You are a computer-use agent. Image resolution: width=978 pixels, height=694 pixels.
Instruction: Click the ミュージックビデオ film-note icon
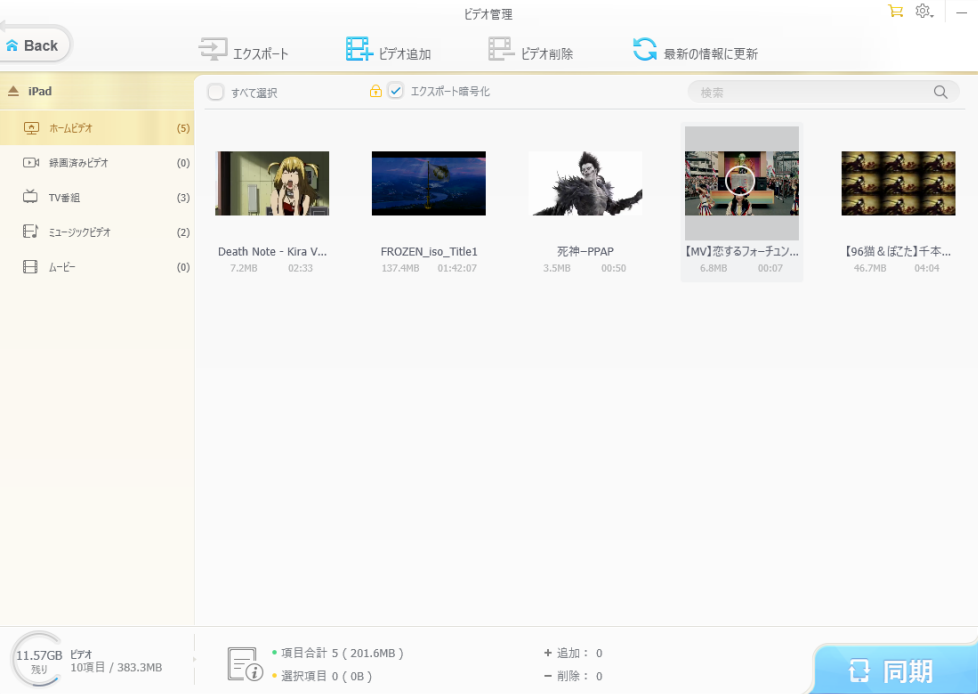[x=31, y=232]
